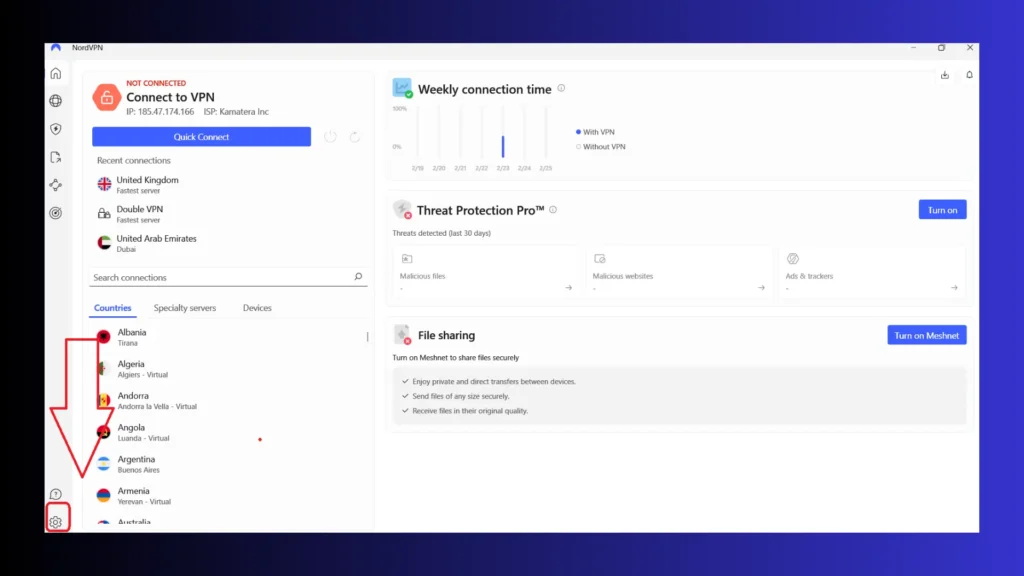
Task: Click the Malicious files folder icon
Action: tap(407, 259)
